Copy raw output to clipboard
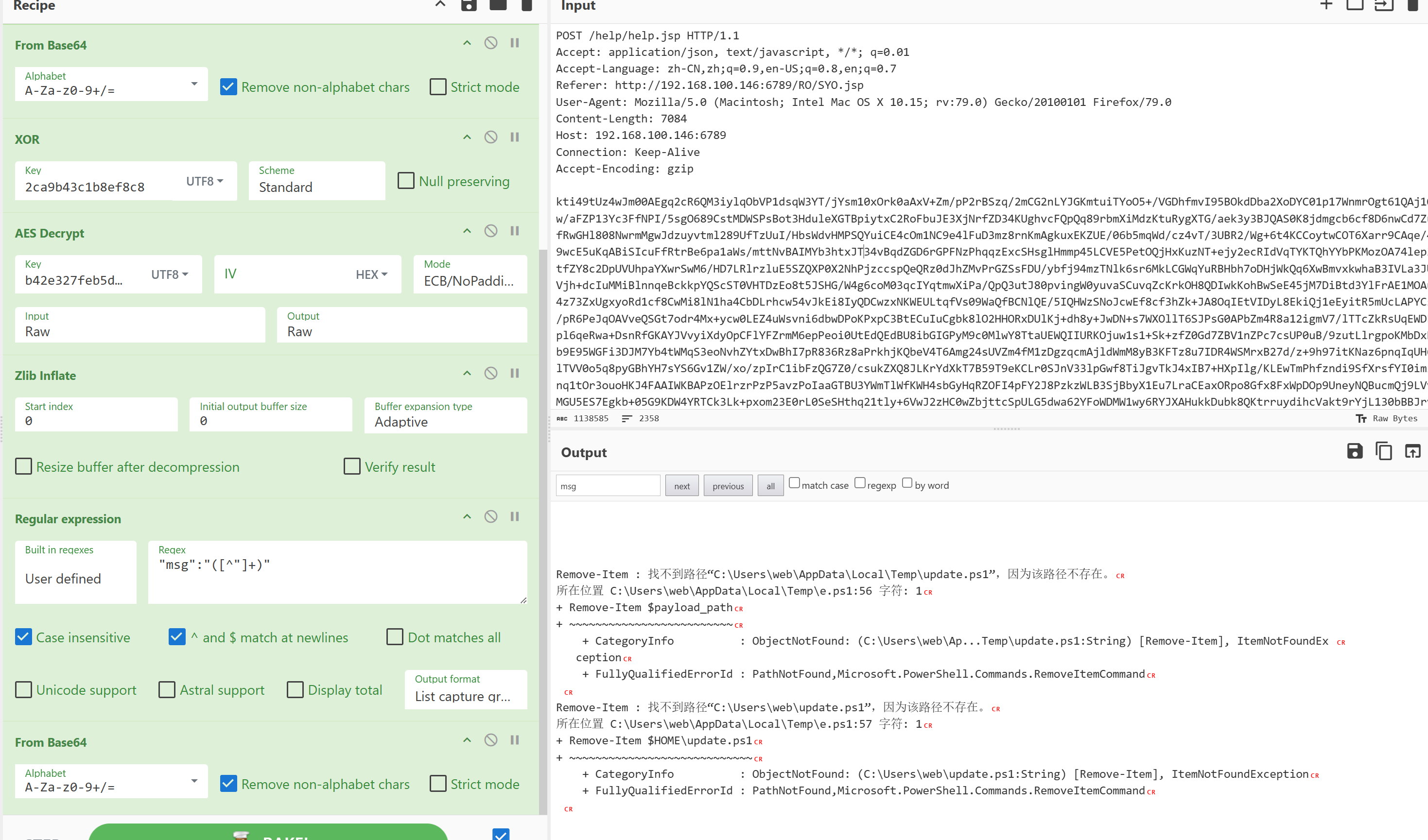 coord(1383,451)
